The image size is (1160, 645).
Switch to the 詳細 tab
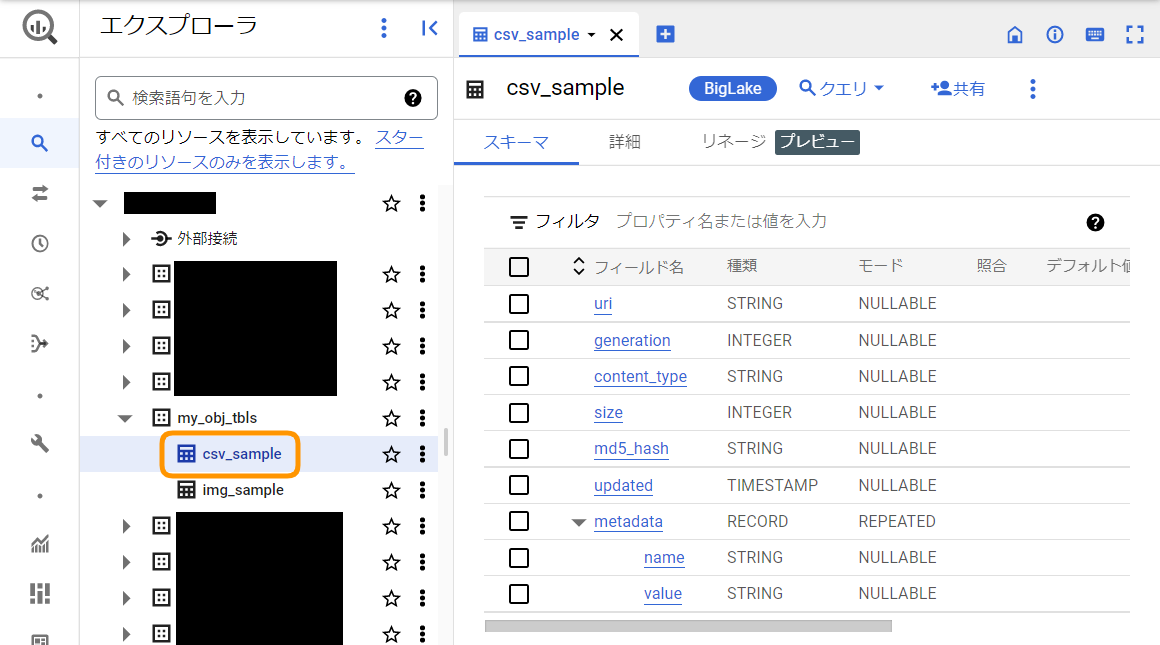(x=624, y=142)
